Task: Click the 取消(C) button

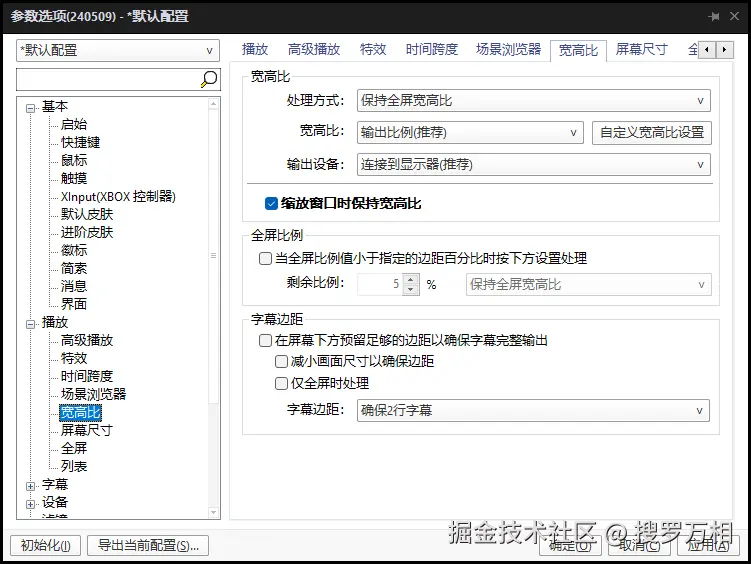Action: click(639, 545)
